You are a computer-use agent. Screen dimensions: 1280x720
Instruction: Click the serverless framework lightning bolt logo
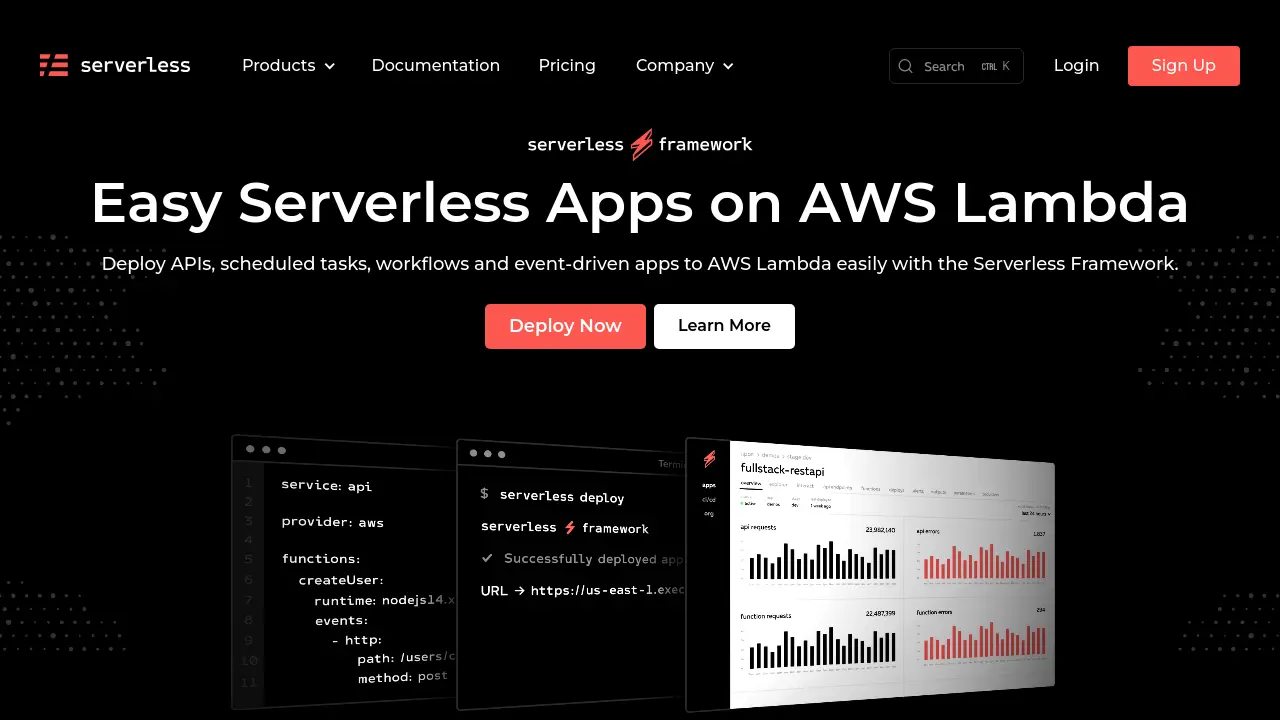pos(640,144)
